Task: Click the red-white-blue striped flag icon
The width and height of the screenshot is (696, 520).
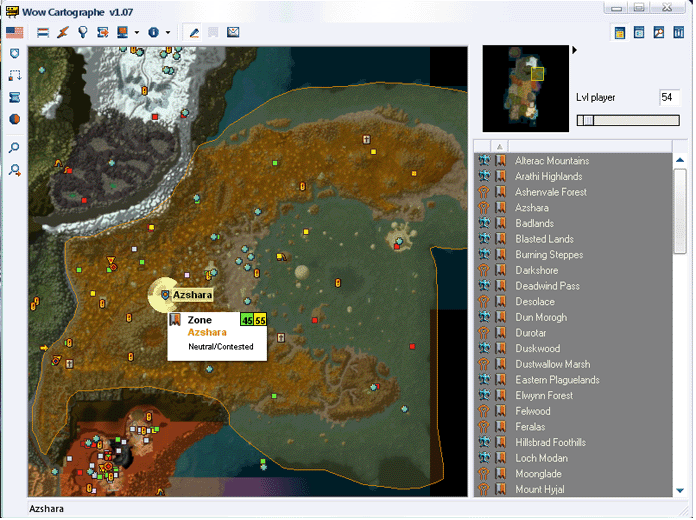Action: click(x=43, y=32)
